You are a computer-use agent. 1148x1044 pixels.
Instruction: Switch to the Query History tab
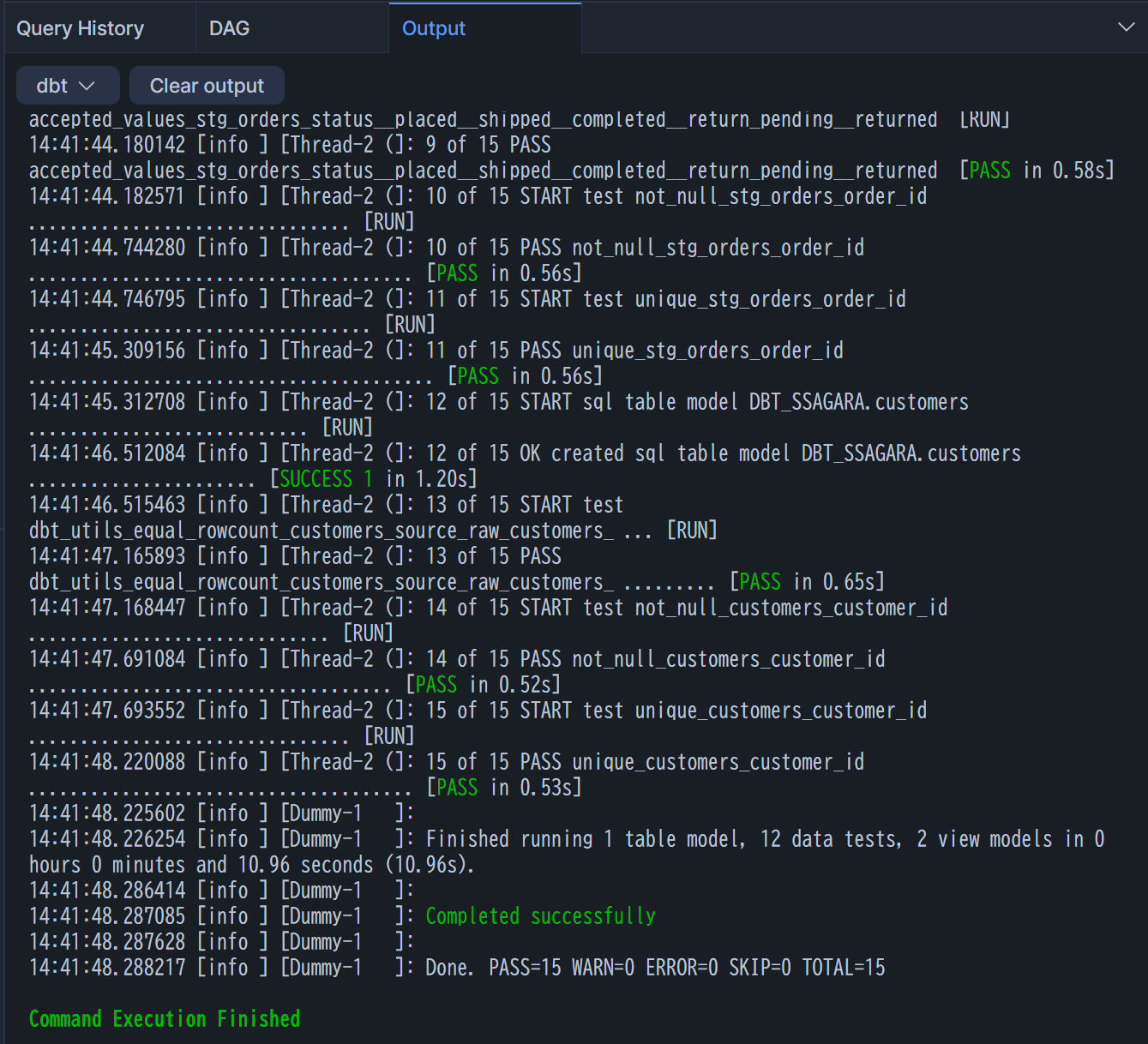[81, 28]
